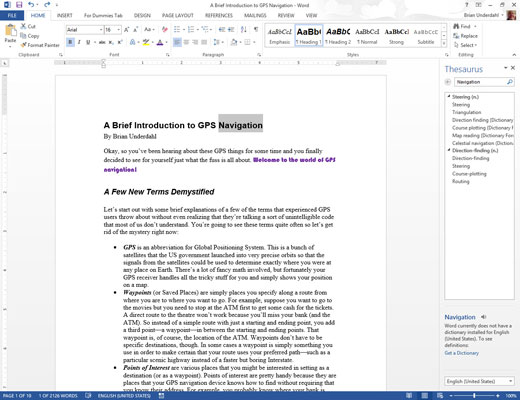Click the Save icon in quick access toolbar
Screen dimensions: 520x400
click(x=19, y=5)
